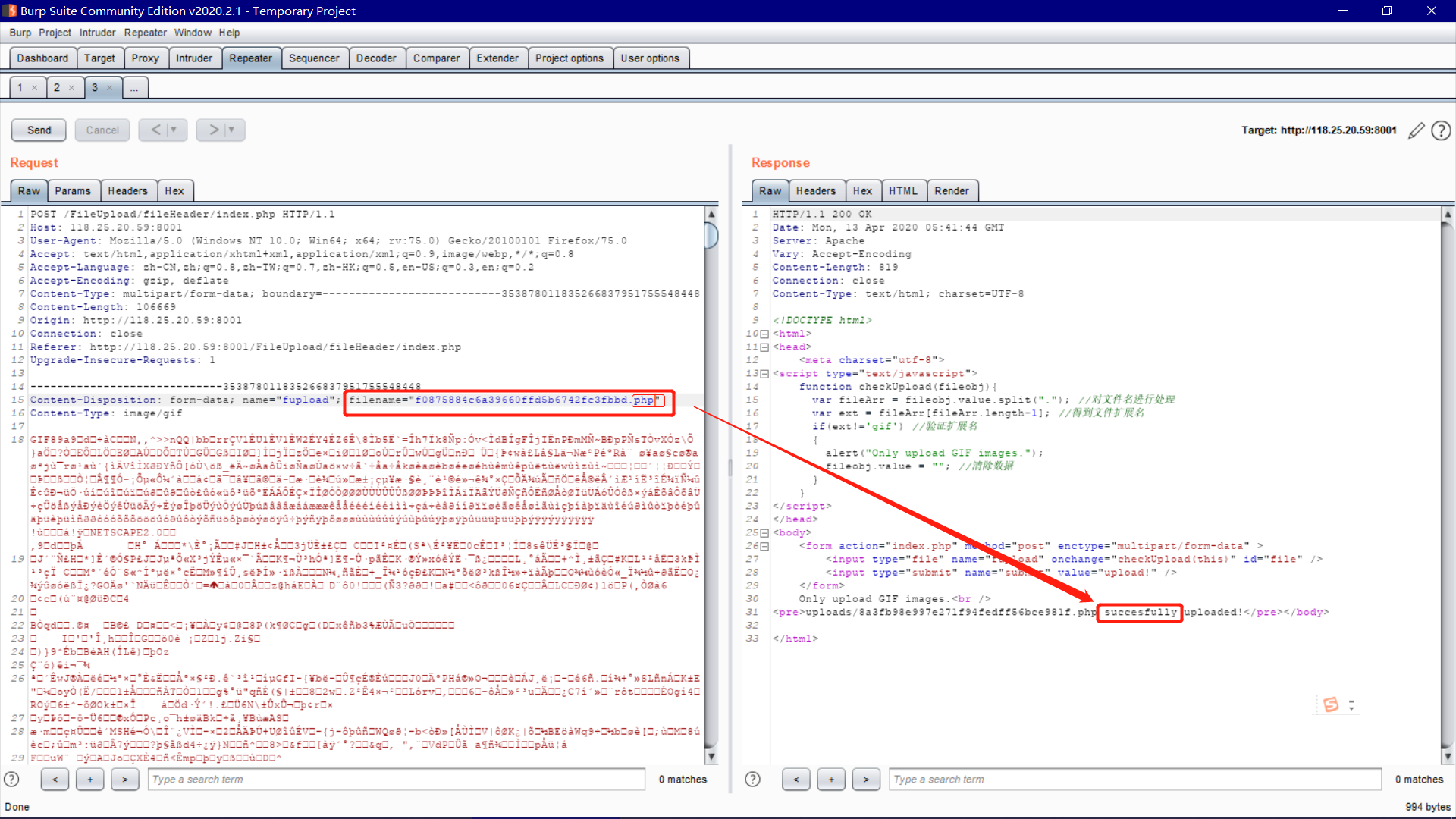
Task: Open the Window menu
Action: click(x=193, y=33)
